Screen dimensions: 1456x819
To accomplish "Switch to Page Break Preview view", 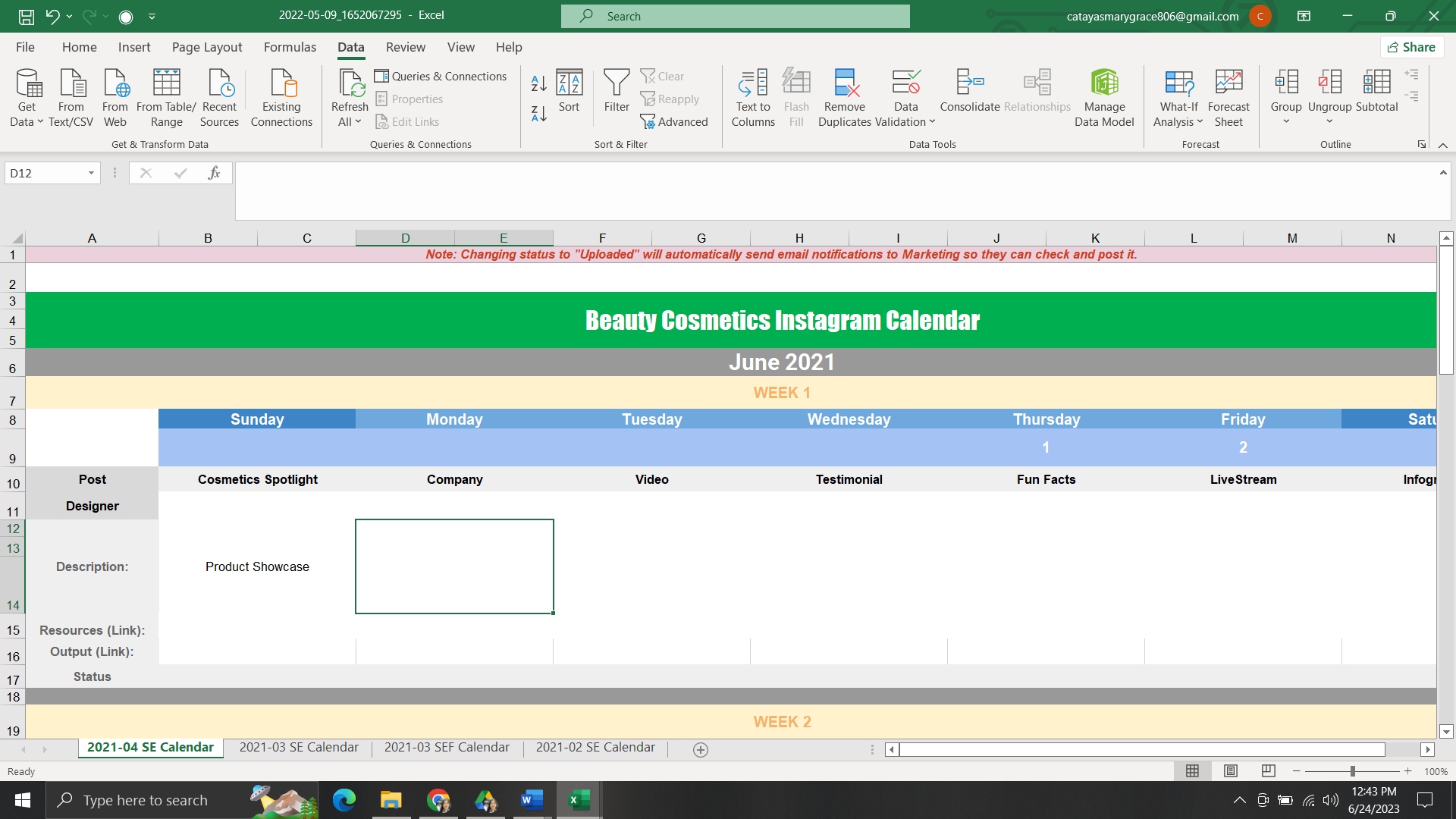I will click(1268, 771).
